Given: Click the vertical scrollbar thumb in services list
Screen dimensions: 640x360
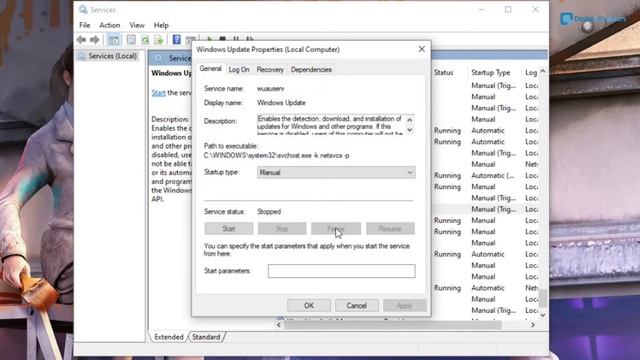Looking at the screenshot, I should (x=543, y=298).
